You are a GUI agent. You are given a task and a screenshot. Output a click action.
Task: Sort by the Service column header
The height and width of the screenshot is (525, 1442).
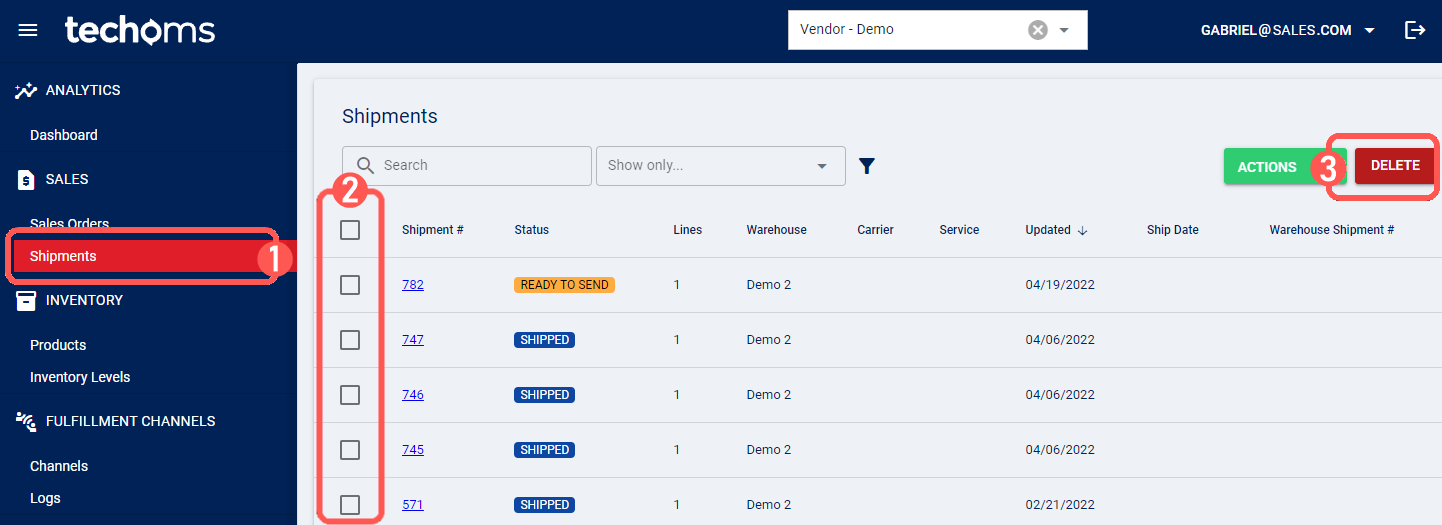tap(959, 230)
